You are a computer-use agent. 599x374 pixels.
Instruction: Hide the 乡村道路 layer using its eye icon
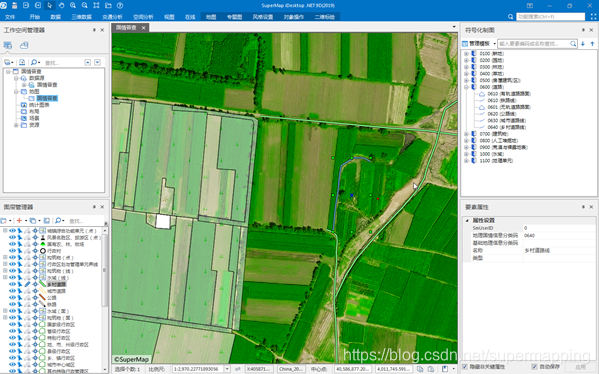click(x=12, y=284)
